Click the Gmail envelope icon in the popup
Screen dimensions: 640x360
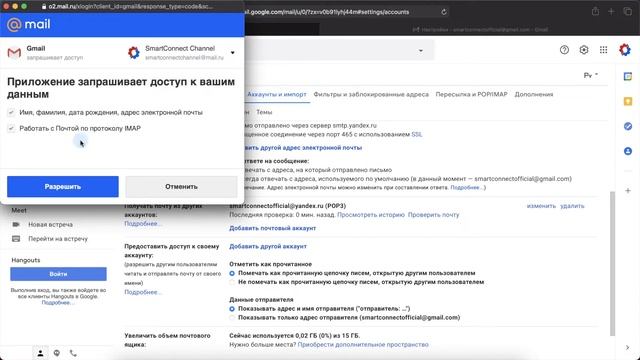[14, 53]
